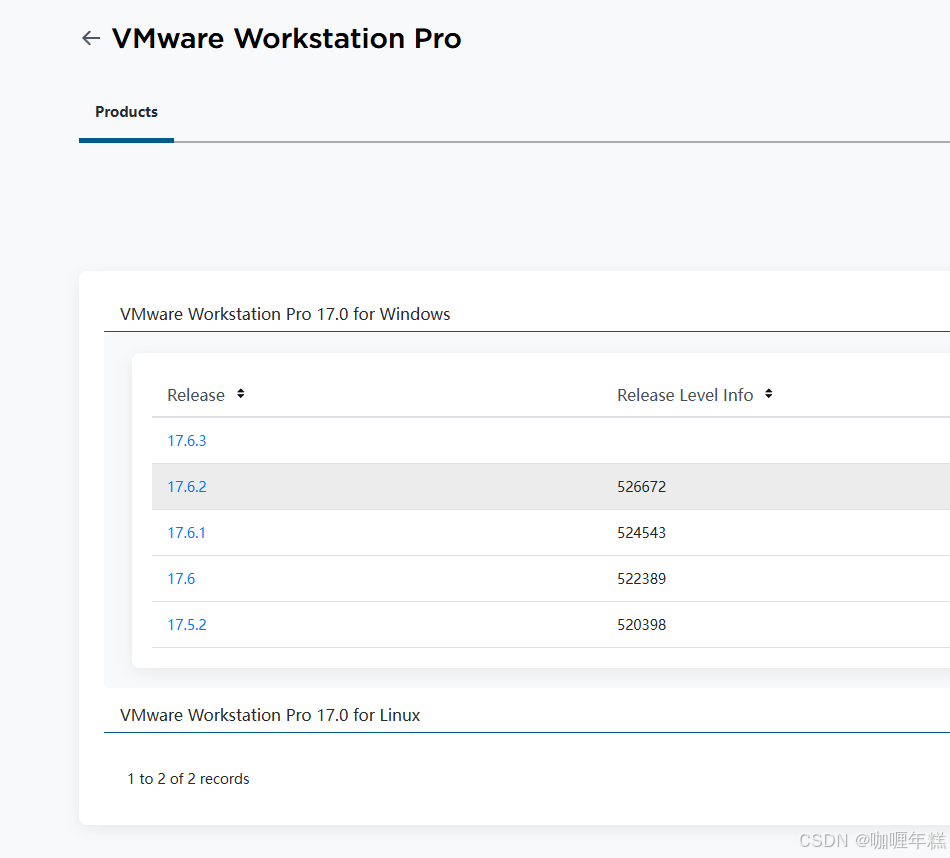Click the CSDN watermark text
The image size is (950, 858).
872,840
